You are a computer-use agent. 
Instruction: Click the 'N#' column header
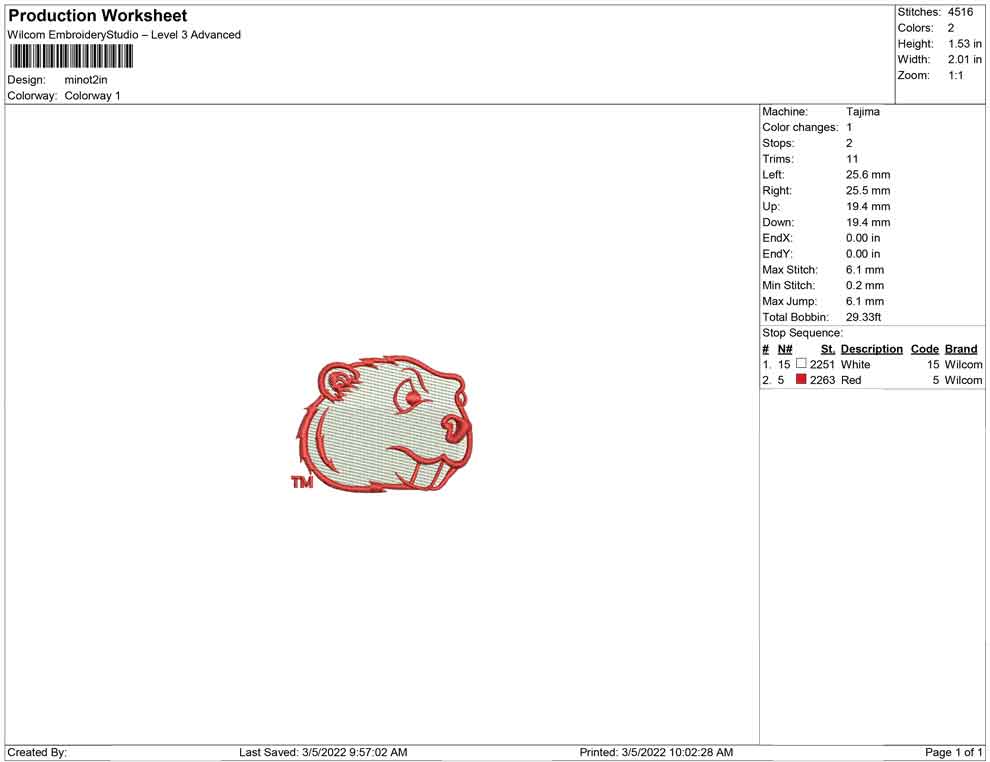[x=785, y=349]
